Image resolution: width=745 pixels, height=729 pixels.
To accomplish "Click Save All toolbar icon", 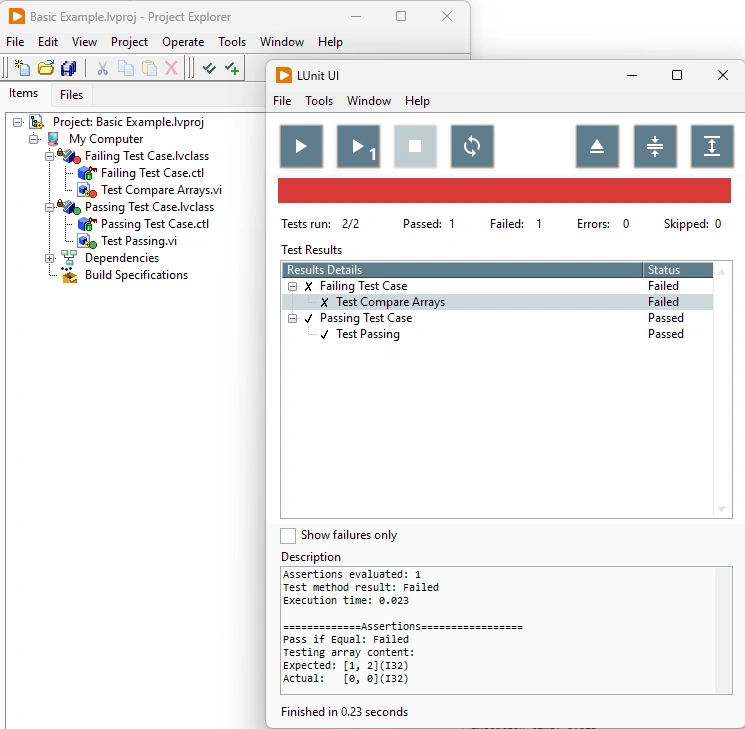I will [x=68, y=68].
